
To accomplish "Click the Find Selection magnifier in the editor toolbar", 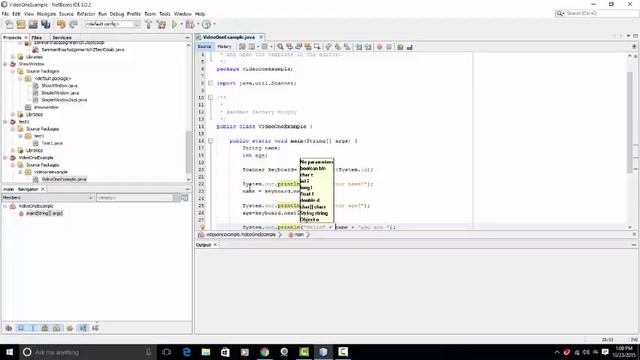I will 280,47.
